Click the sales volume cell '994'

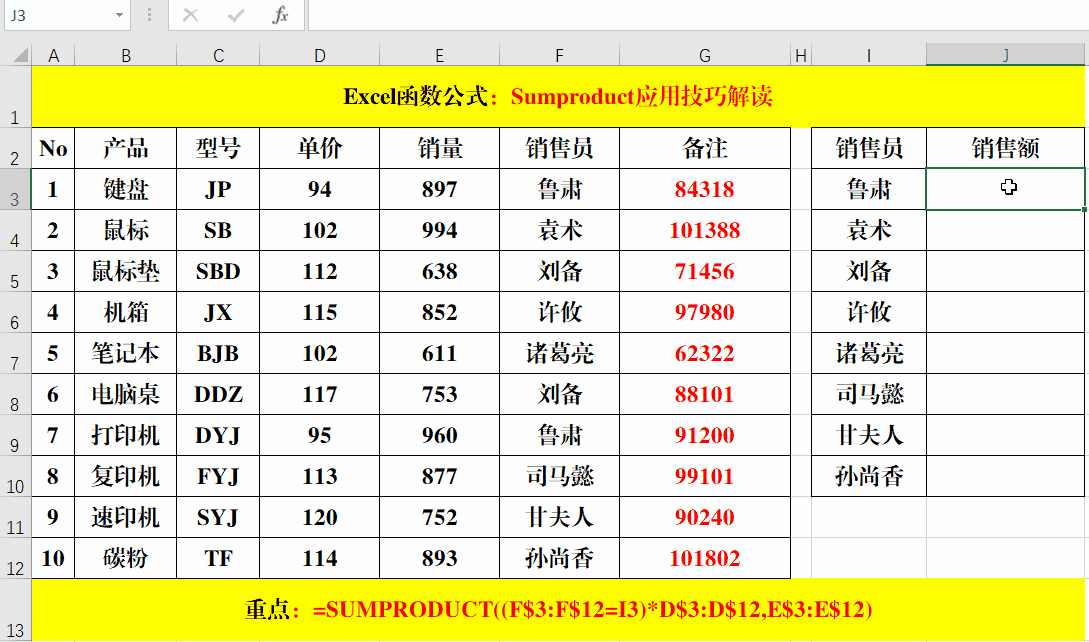440,230
